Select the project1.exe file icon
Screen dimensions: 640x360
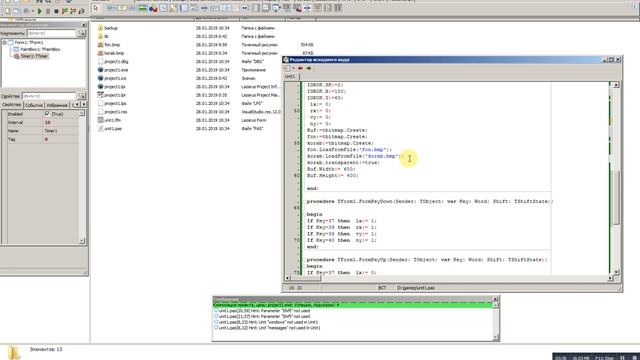click(x=100, y=70)
